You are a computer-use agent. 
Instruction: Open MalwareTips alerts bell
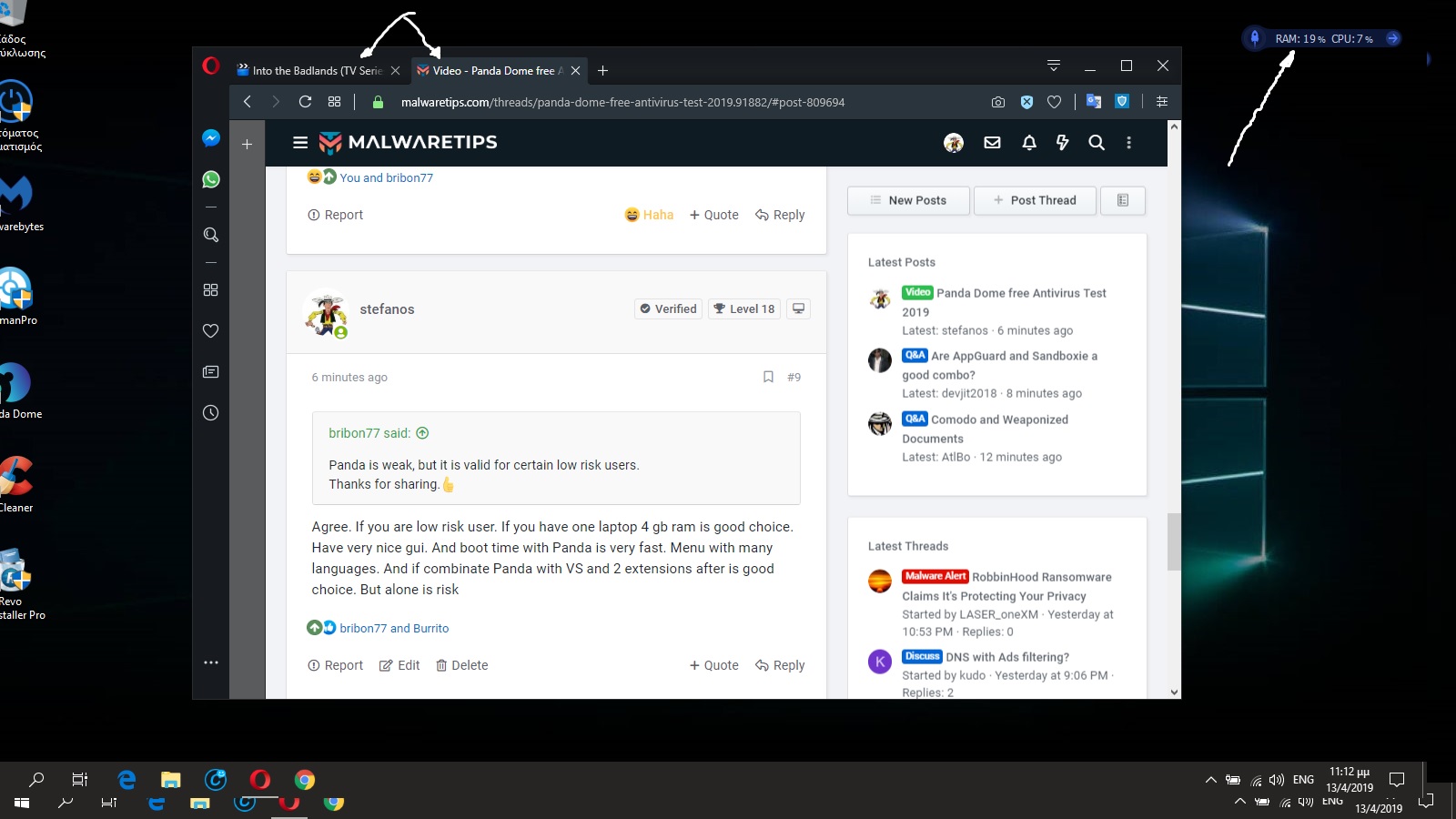click(1029, 142)
